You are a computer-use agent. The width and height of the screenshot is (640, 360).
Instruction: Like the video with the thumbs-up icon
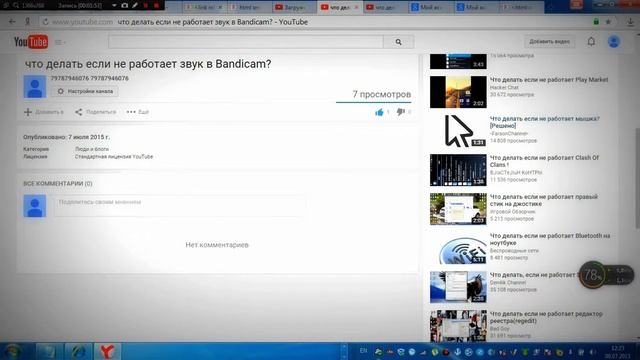pos(379,112)
